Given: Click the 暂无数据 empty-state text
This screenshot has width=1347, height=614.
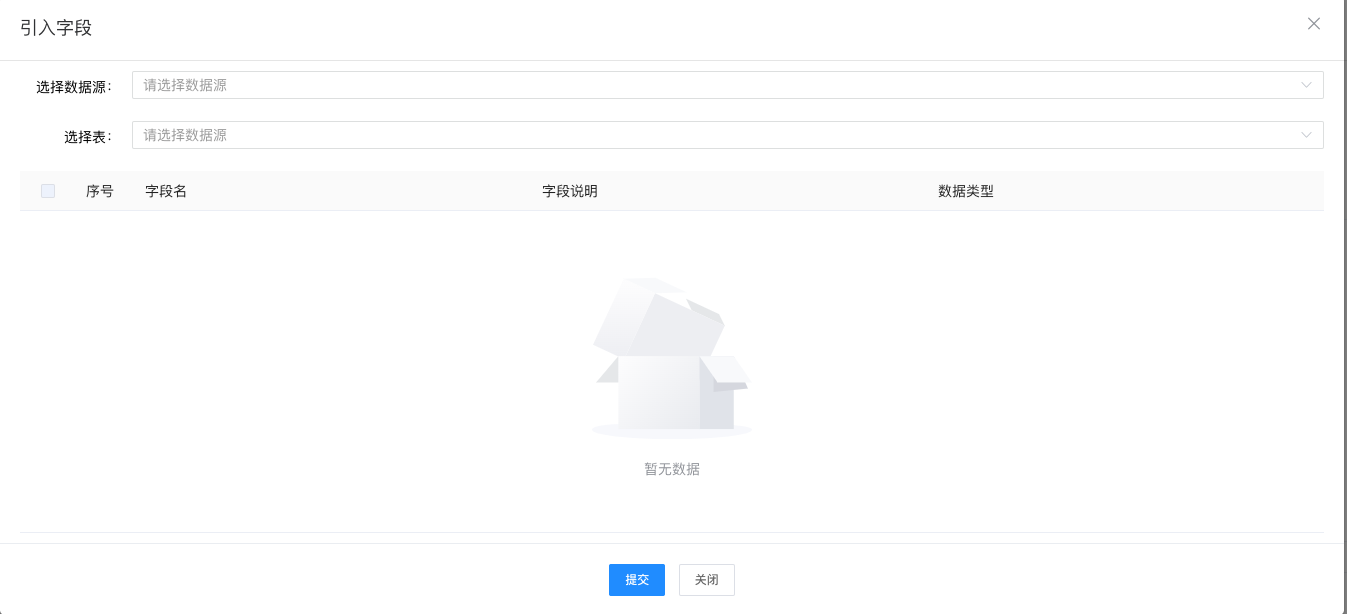Looking at the screenshot, I should pyautogui.click(x=672, y=469).
